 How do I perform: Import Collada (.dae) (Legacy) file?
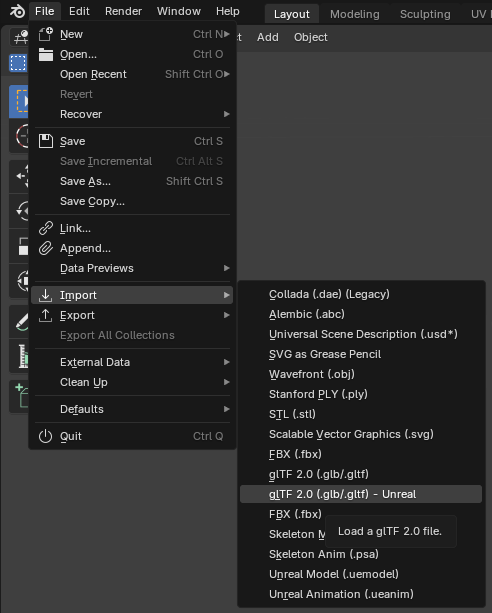361,294
